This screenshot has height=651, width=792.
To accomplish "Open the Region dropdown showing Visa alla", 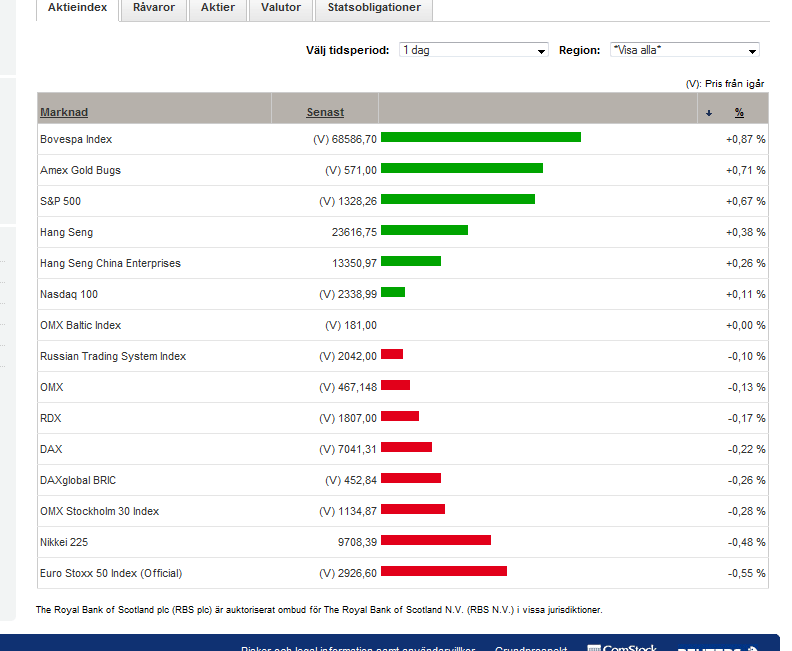I will coord(684,50).
